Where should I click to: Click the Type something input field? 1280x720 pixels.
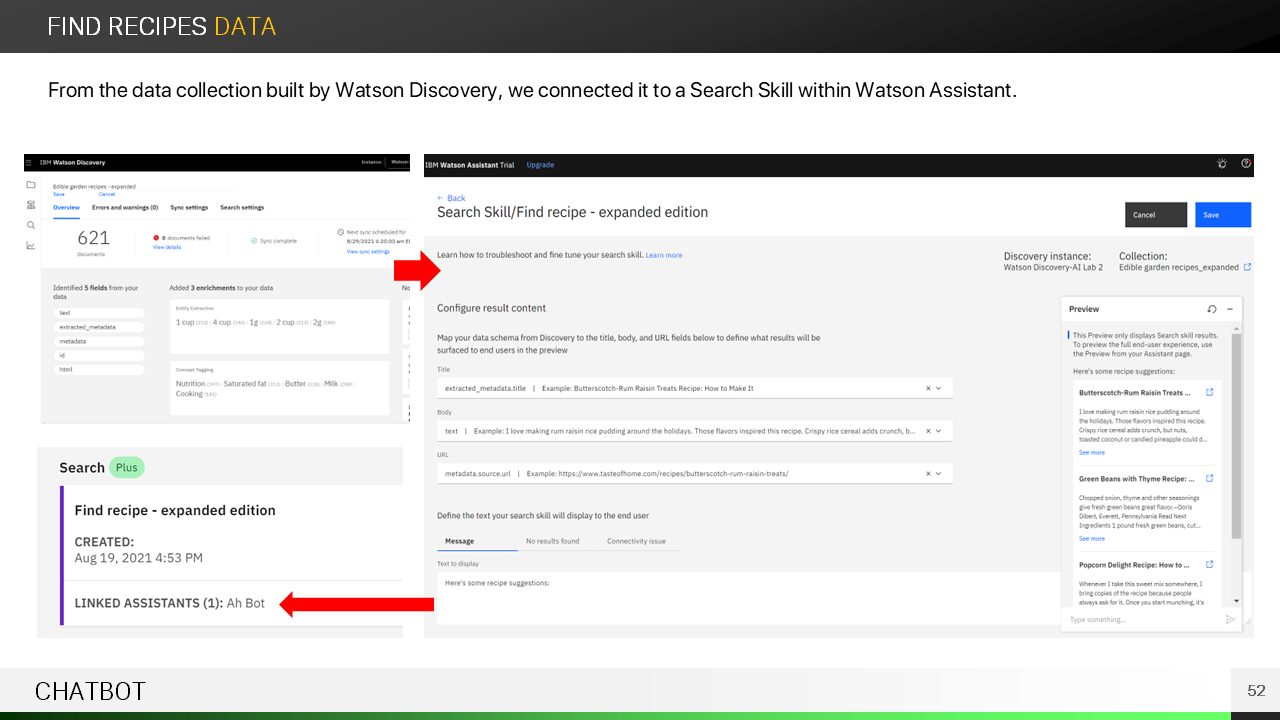point(1140,620)
